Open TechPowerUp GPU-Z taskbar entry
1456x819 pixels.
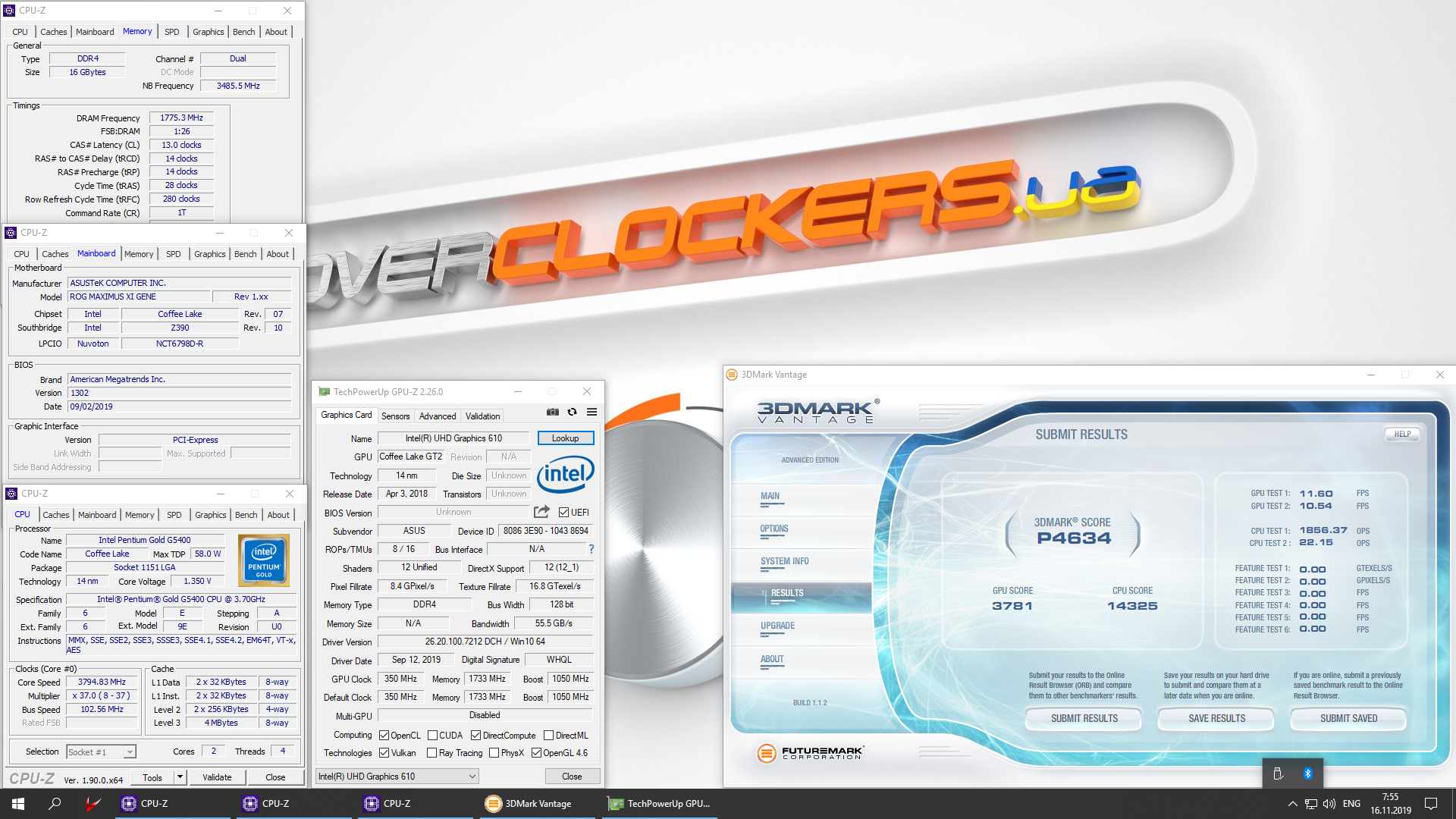[x=660, y=804]
